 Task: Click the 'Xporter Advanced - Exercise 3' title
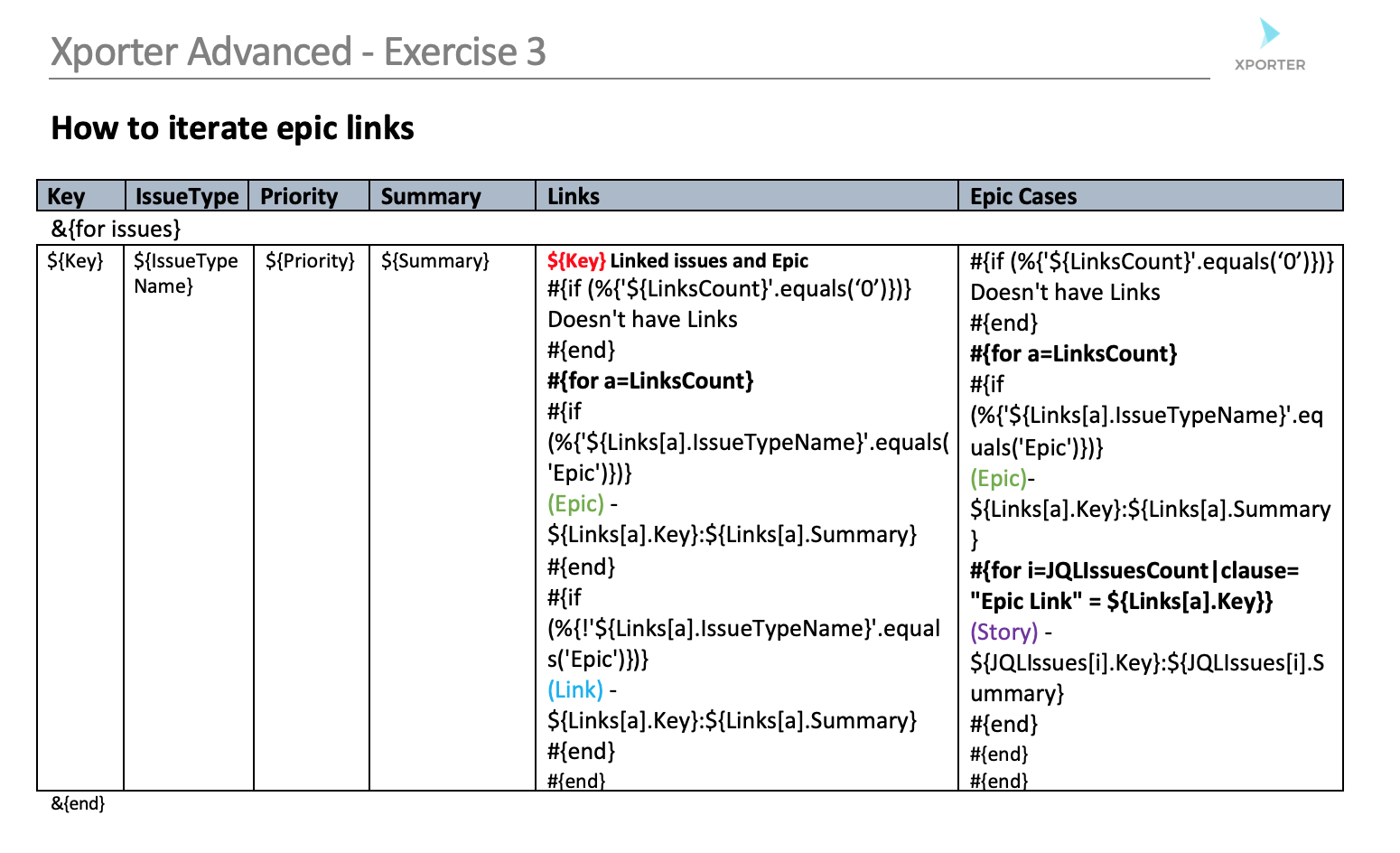298,52
